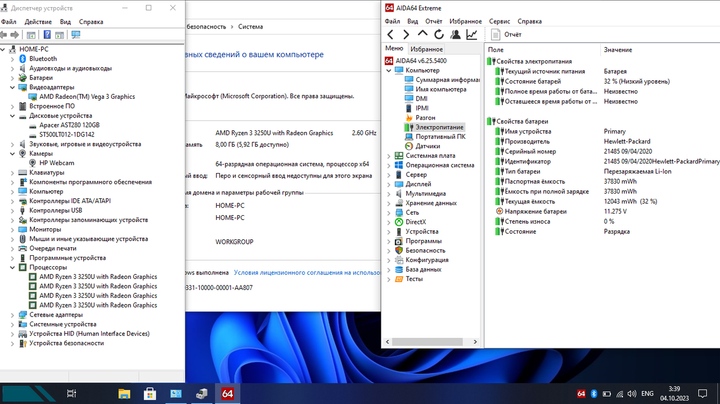The image size is (720, 404).
Task: Click the AIDA64 forward navigation arrow
Action: 406,34
